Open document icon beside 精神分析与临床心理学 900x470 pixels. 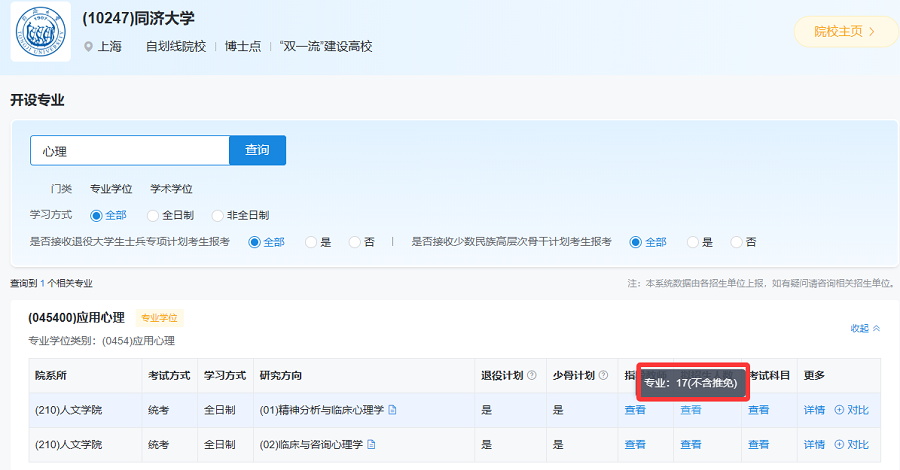pyautogui.click(x=393, y=410)
